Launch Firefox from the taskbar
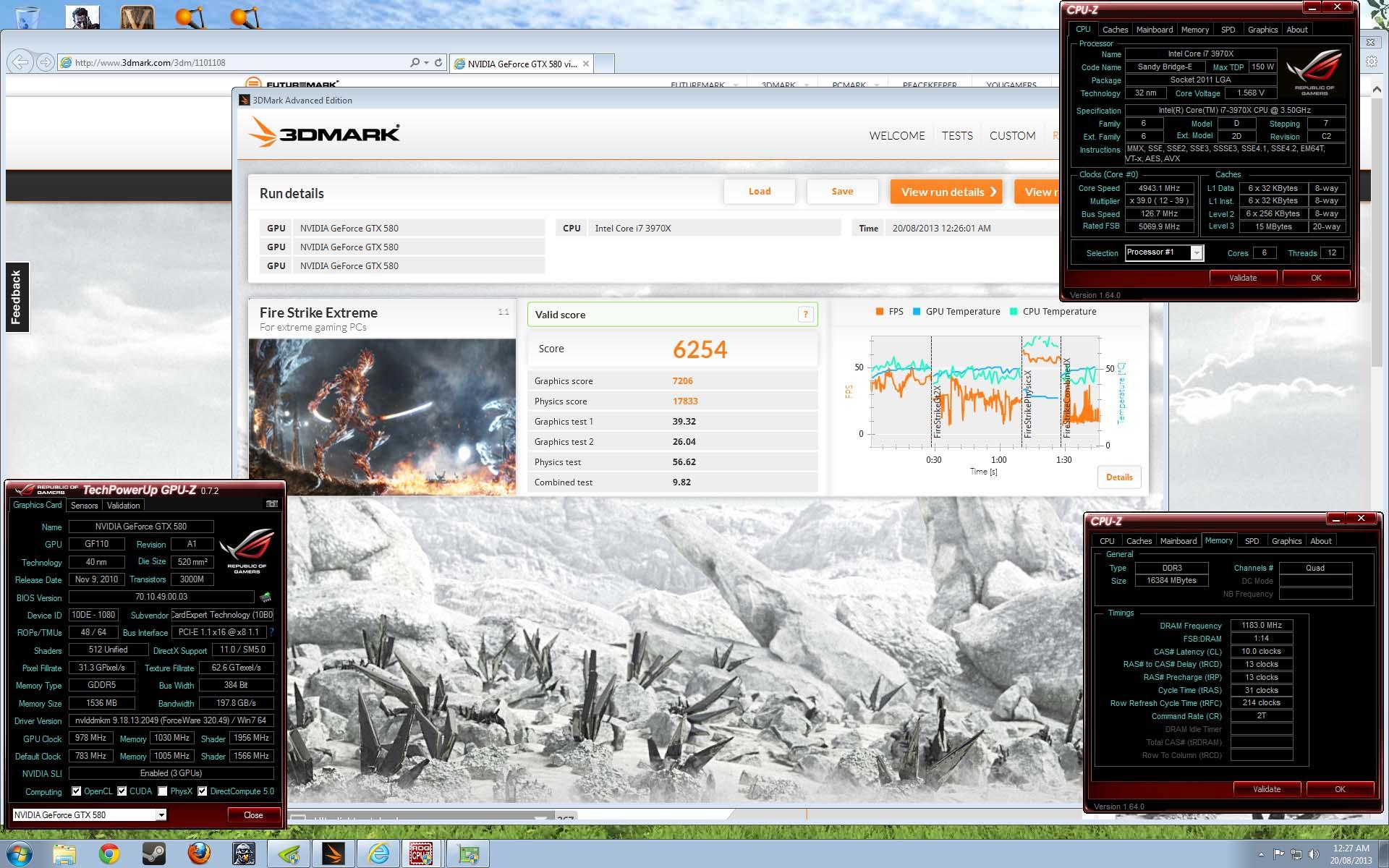The image size is (1389, 868). [198, 854]
